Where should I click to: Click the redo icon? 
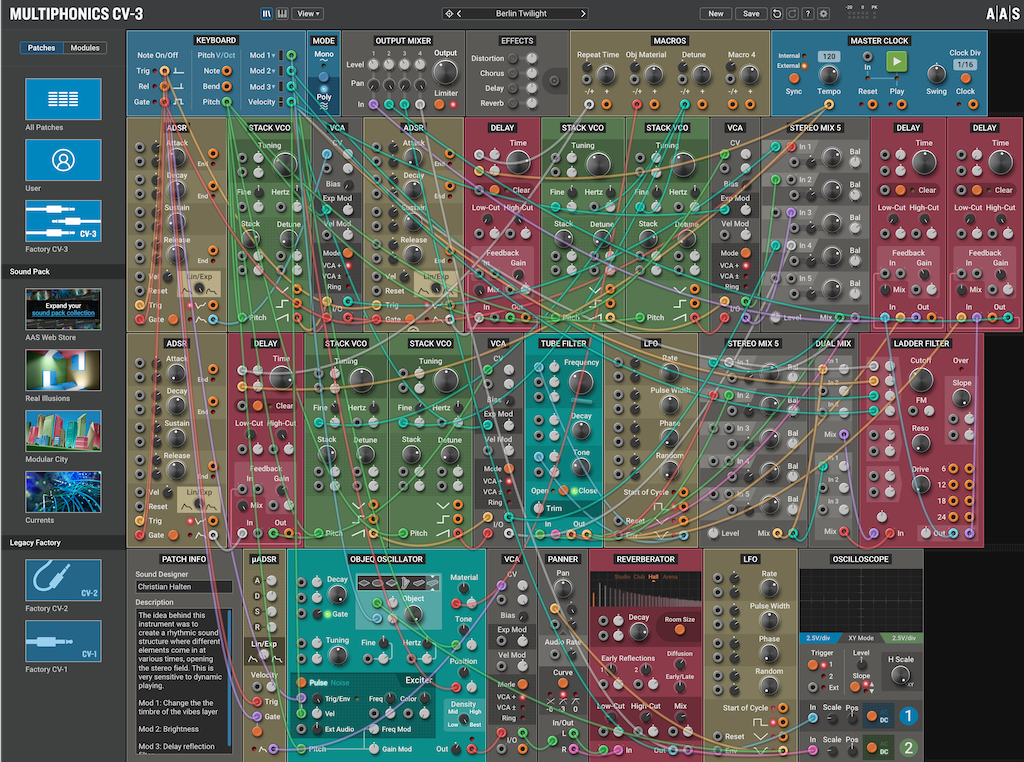(x=792, y=14)
